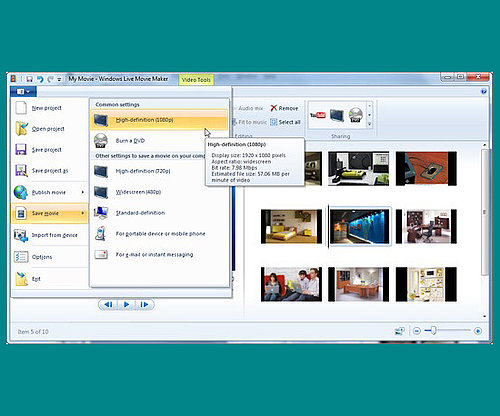Click the DVD icon in Sharing group
Image resolution: width=500 pixels, height=416 pixels.
tap(356, 115)
